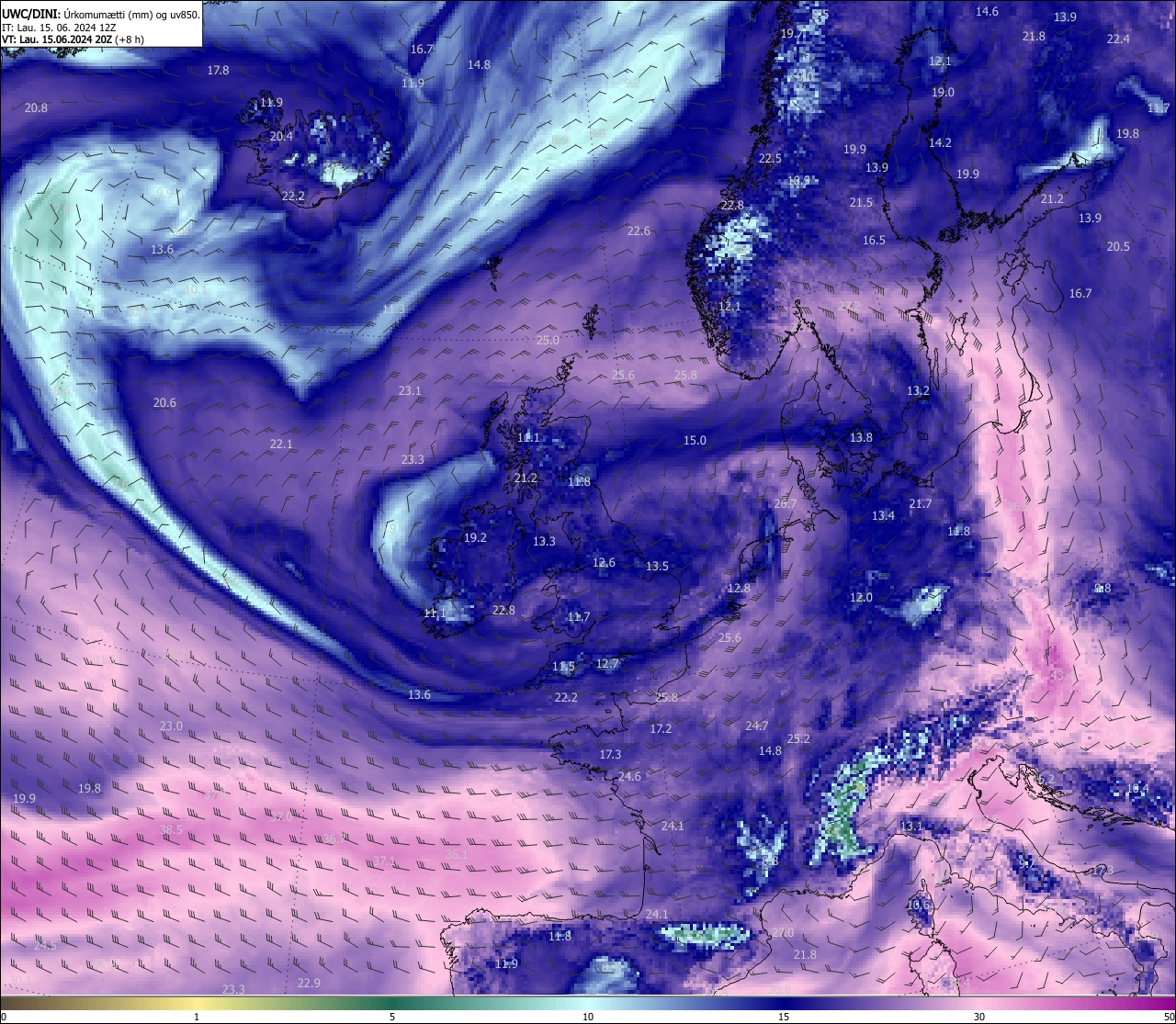Click the 10.6 value over Corsica
The image size is (1176, 1024).
pos(918,906)
